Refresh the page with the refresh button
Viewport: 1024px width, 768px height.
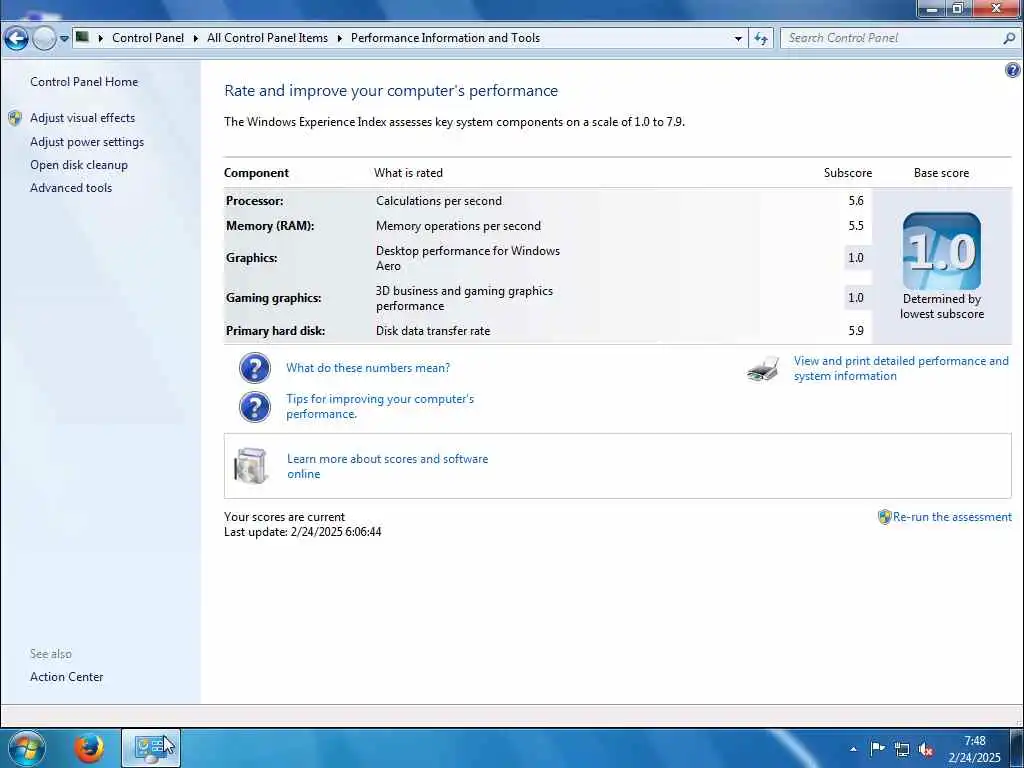click(761, 39)
